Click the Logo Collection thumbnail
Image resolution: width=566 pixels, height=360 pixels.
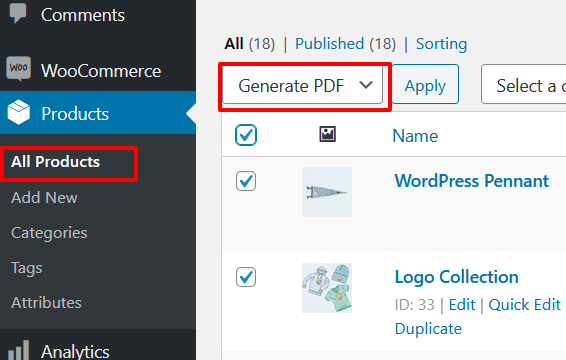[x=327, y=288]
